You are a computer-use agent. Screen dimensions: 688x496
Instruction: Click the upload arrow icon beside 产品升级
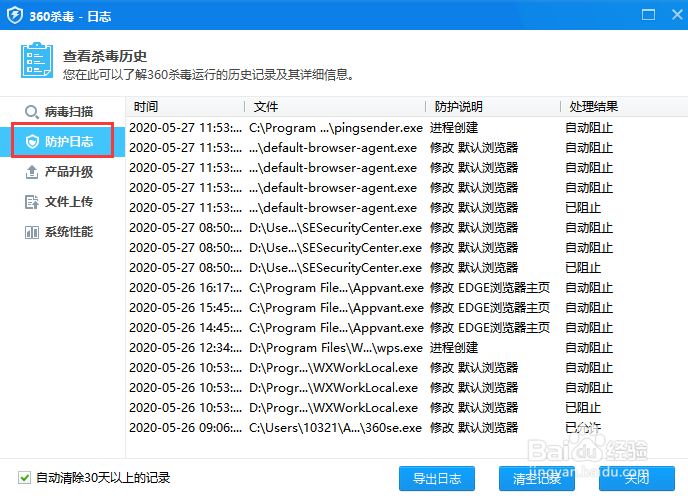click(32, 172)
